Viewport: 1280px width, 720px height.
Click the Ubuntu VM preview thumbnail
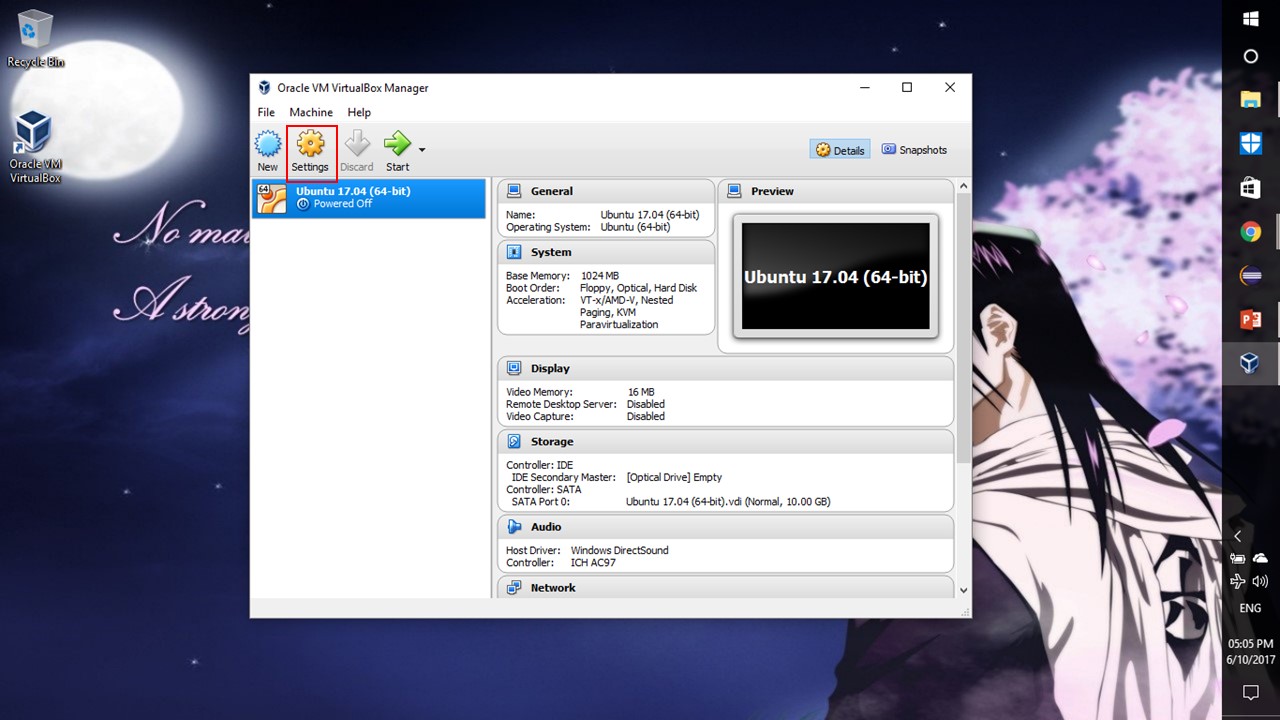835,277
